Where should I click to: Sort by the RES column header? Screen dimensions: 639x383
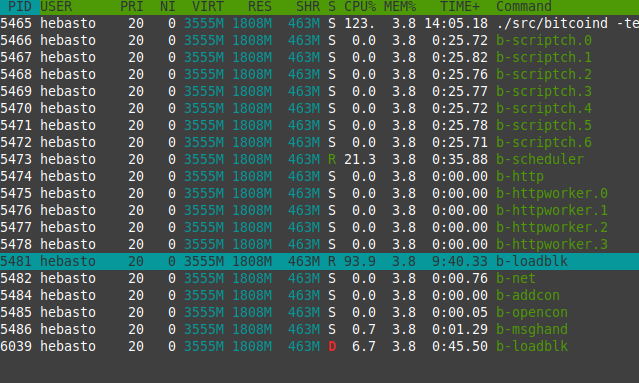(x=260, y=7)
